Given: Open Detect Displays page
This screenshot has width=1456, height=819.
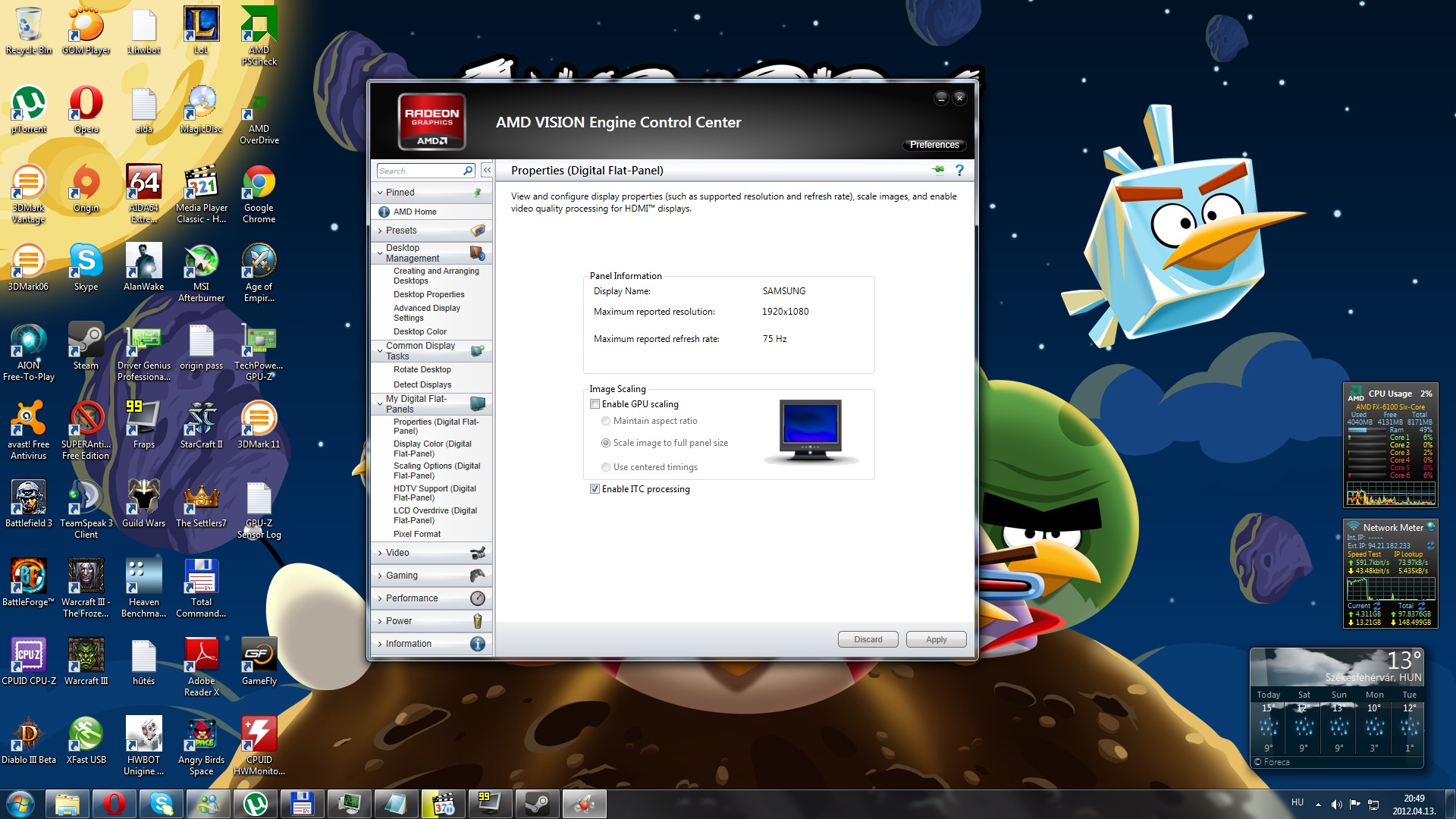Looking at the screenshot, I should tap(422, 384).
